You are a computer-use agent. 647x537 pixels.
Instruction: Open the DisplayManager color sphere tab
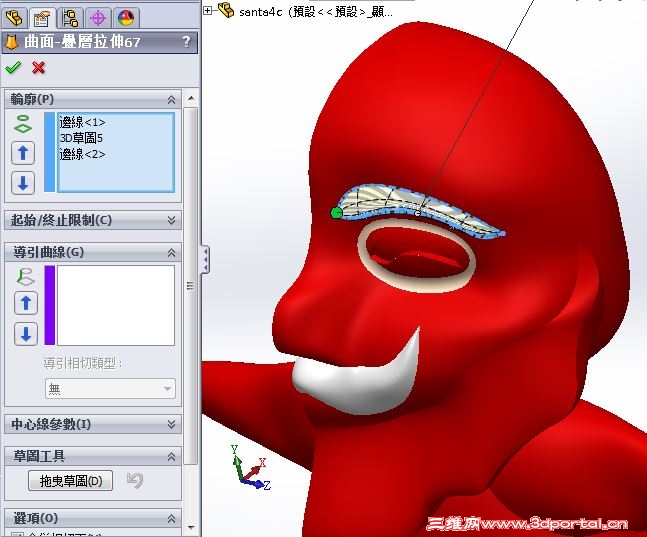click(126, 18)
